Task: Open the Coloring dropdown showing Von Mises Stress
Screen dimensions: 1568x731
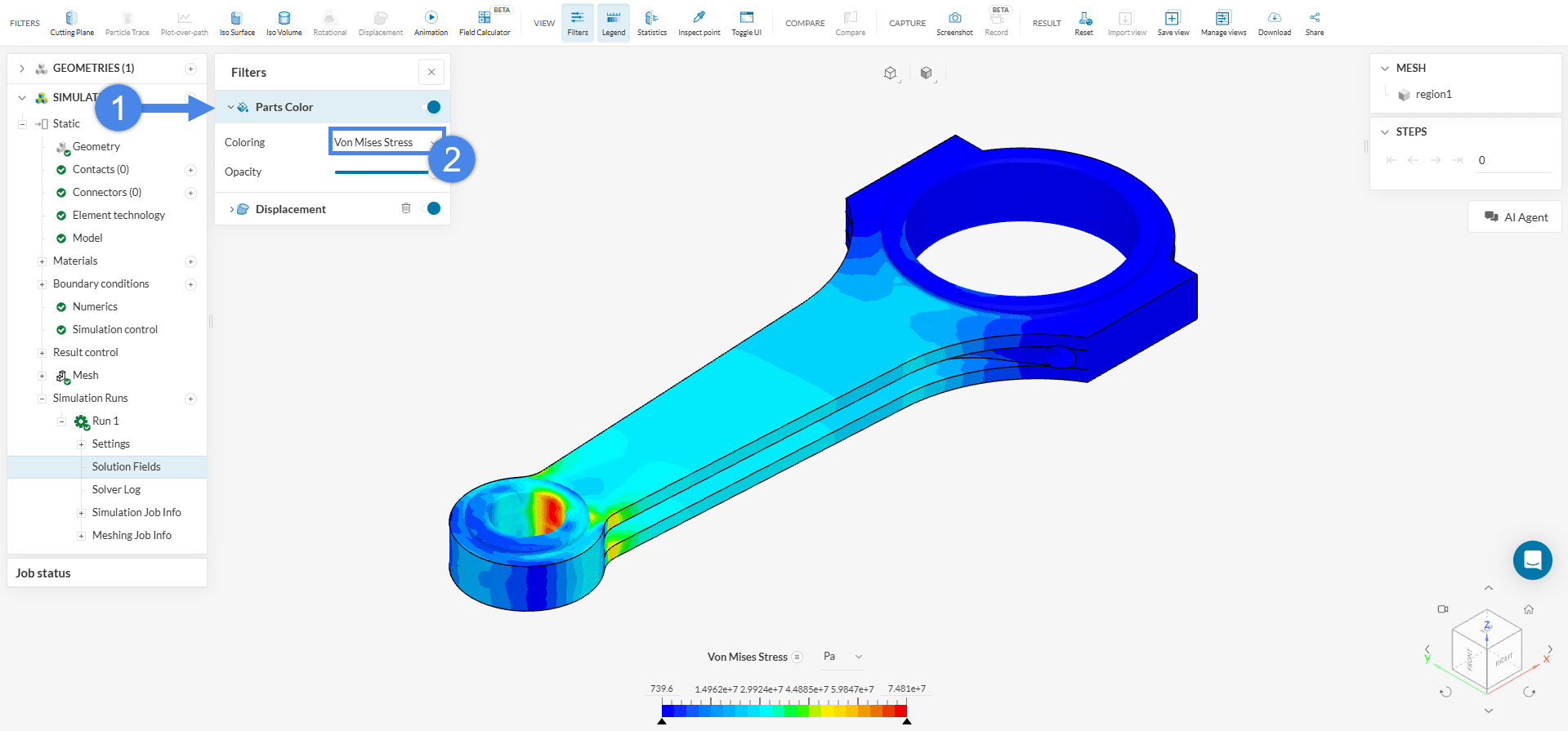Action: click(x=386, y=142)
